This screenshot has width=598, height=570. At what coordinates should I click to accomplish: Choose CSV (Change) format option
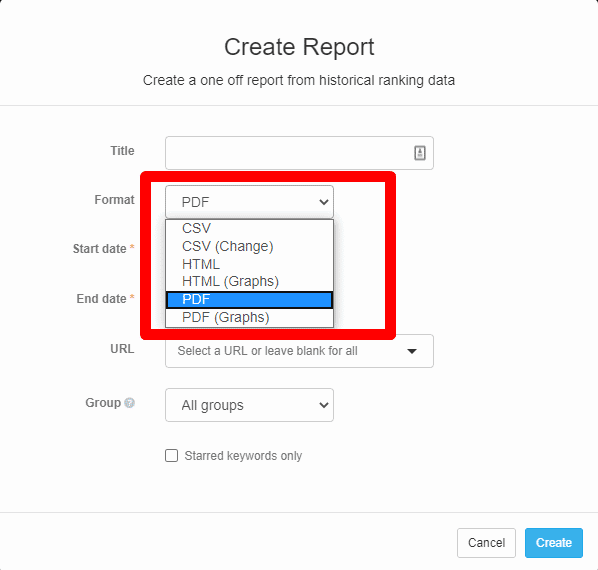249,246
